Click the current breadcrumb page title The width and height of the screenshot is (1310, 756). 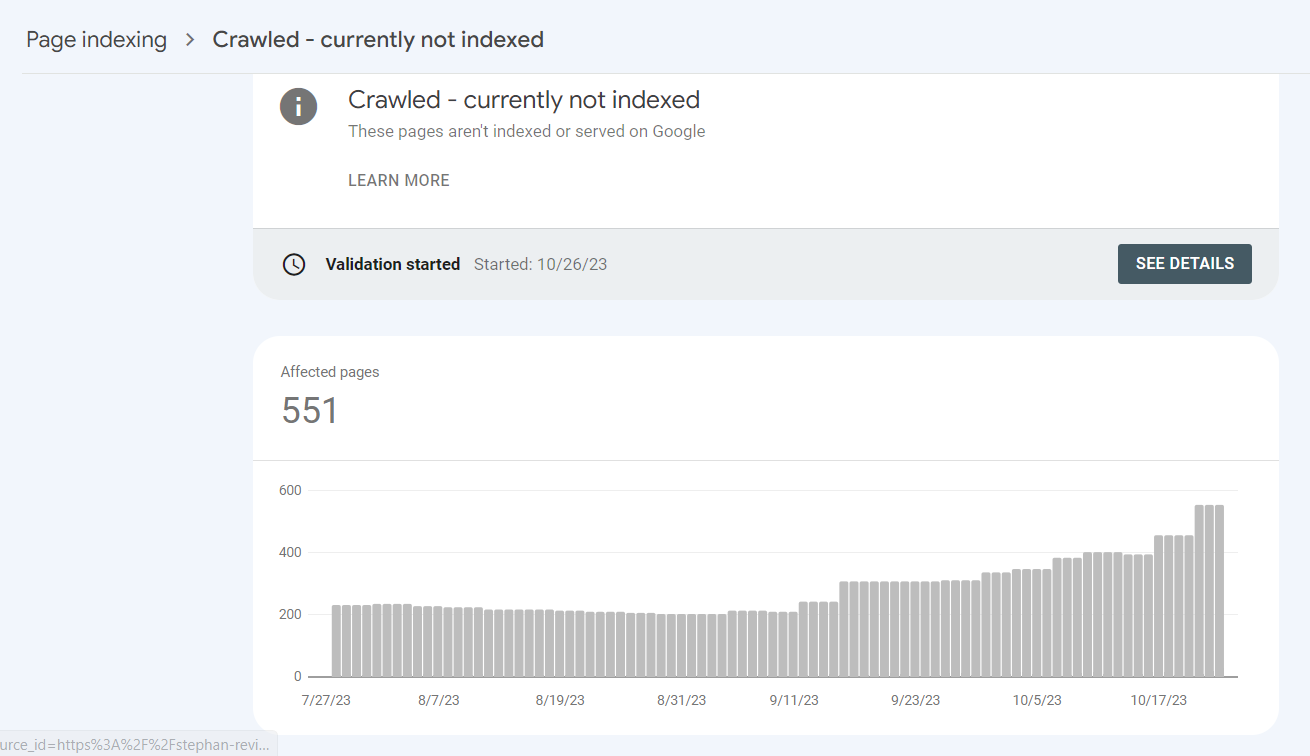coord(378,40)
